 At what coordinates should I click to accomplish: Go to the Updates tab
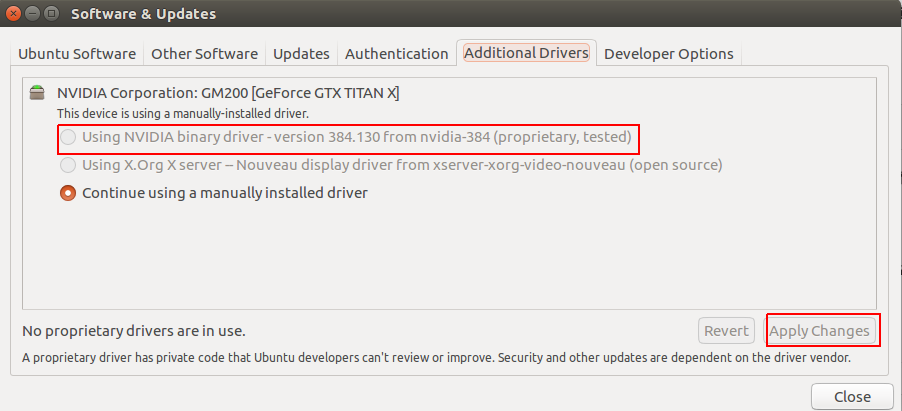[301, 54]
